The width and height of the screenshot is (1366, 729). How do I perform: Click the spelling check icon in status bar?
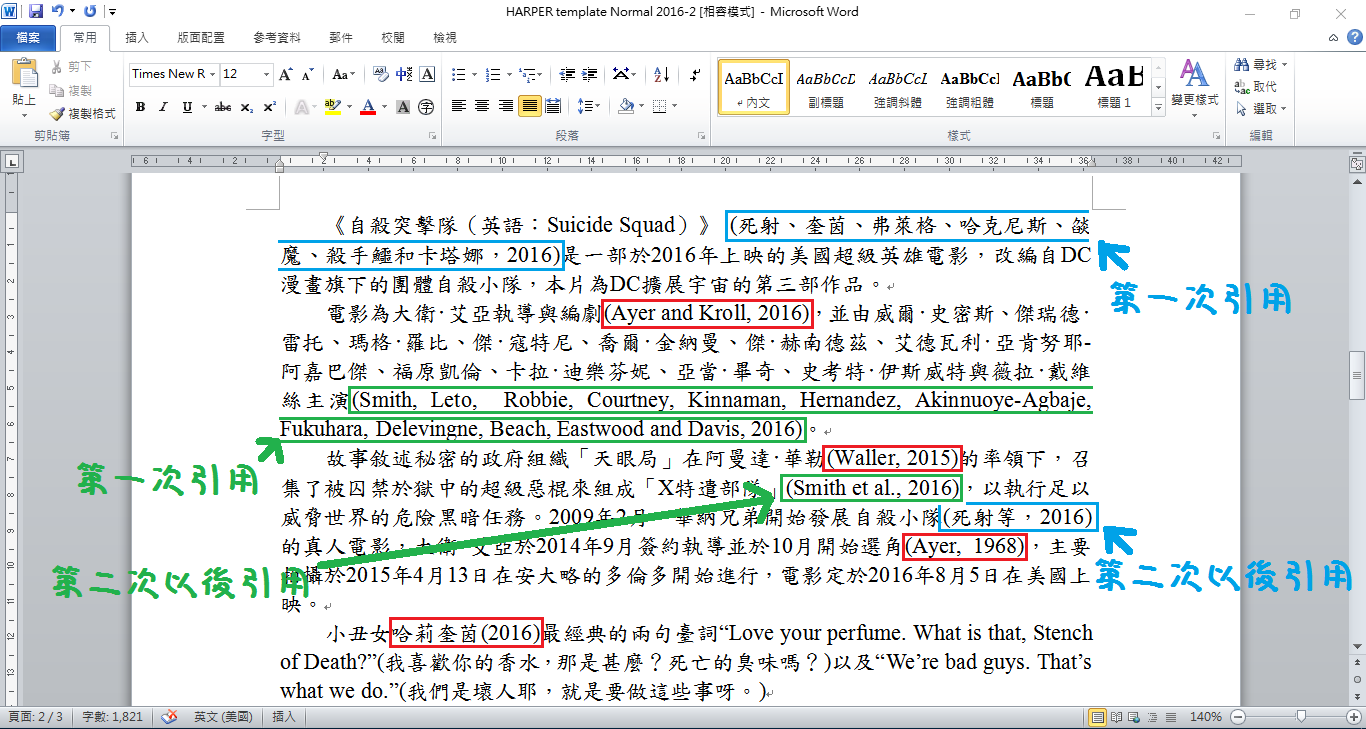point(169,717)
